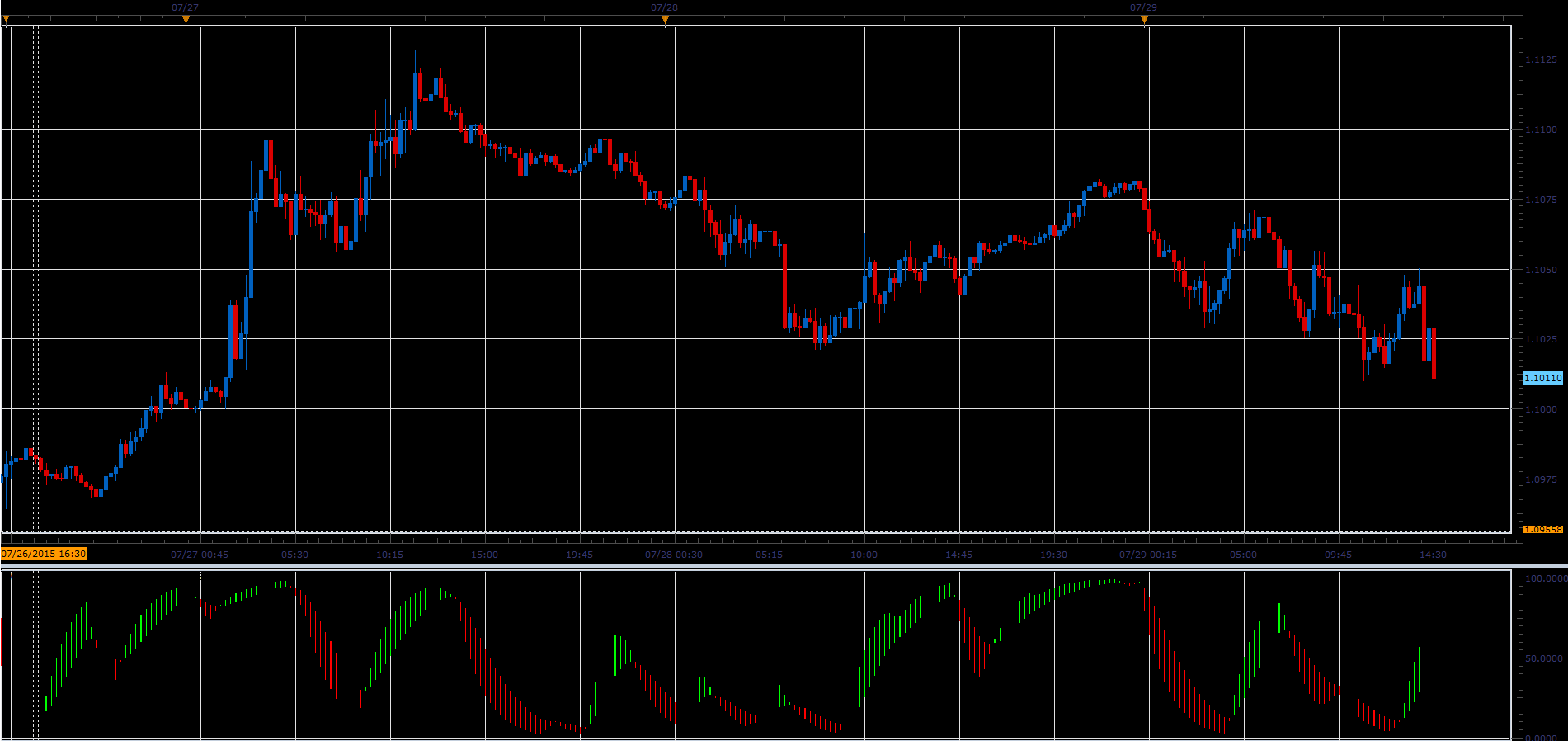Select the 07/28 date label above the chart
Viewport: 1568px width, 741px height.
[x=664, y=7]
